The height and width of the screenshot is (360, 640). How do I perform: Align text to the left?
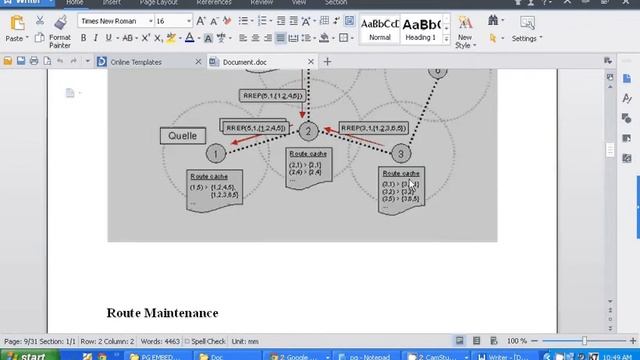pyautogui.click(x=243, y=38)
